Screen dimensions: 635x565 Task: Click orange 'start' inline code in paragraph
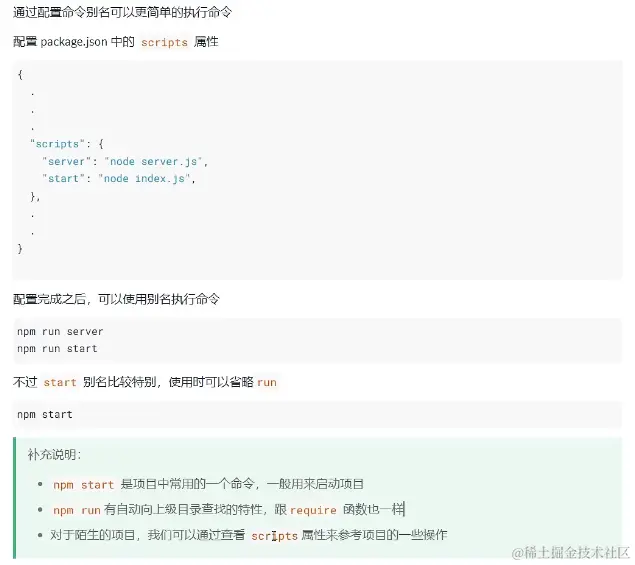(60, 382)
